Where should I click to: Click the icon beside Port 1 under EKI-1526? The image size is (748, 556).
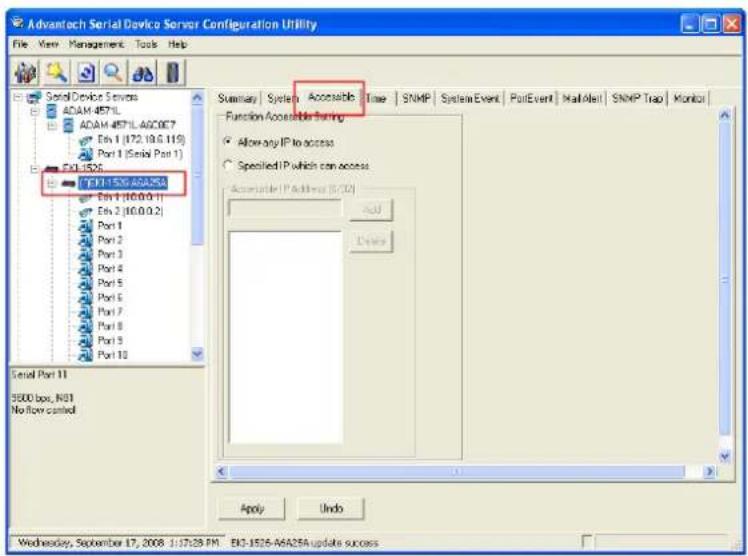85,226
